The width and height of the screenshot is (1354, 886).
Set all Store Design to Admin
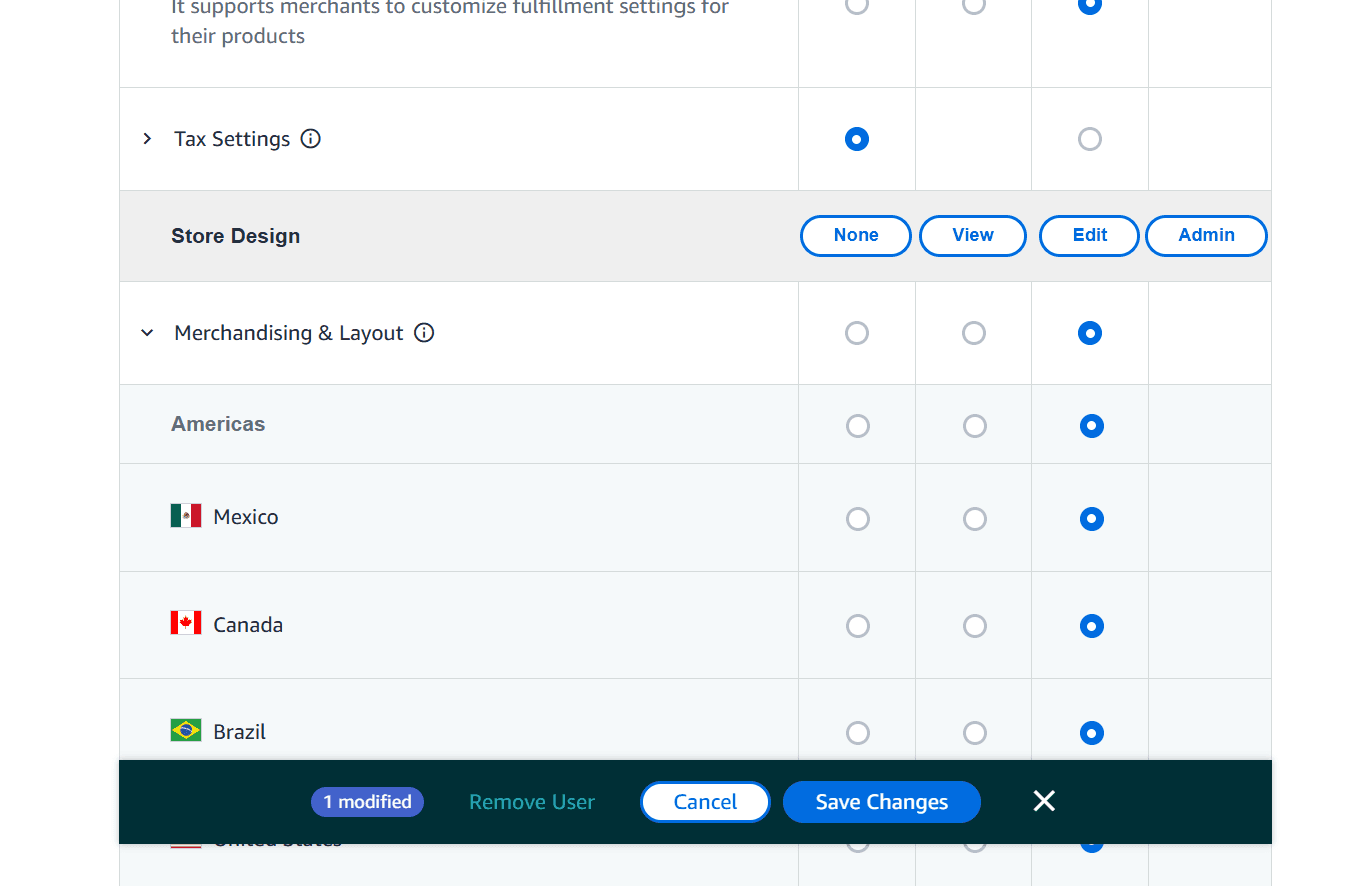tap(1206, 236)
